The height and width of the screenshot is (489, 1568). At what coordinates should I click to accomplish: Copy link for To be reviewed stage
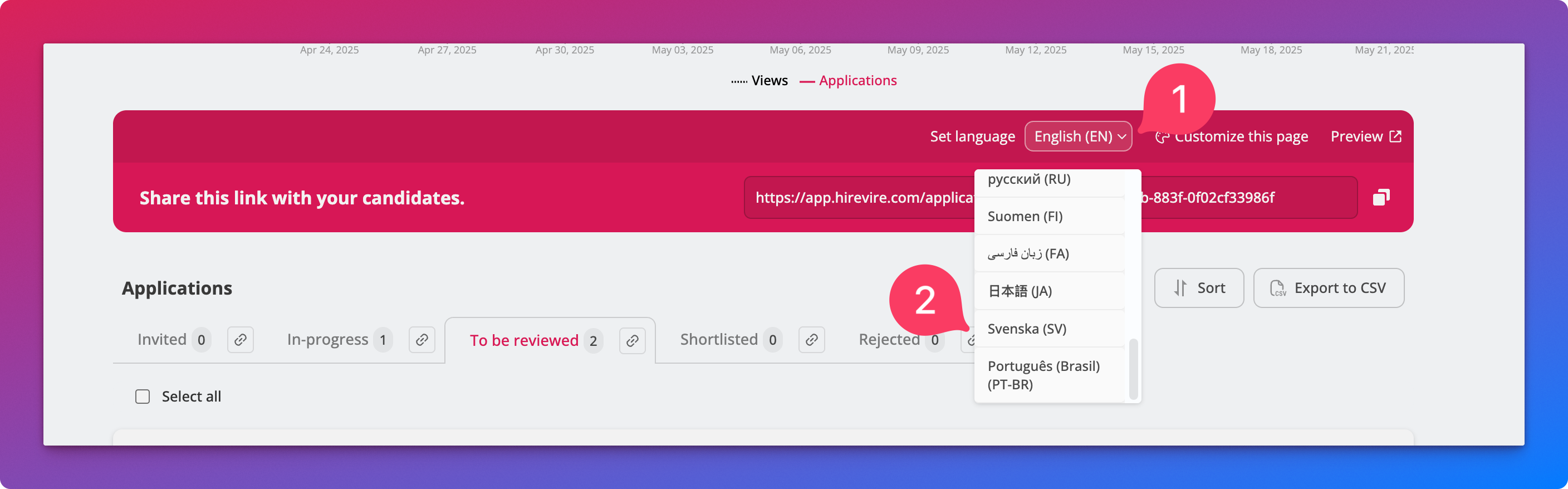coord(632,340)
